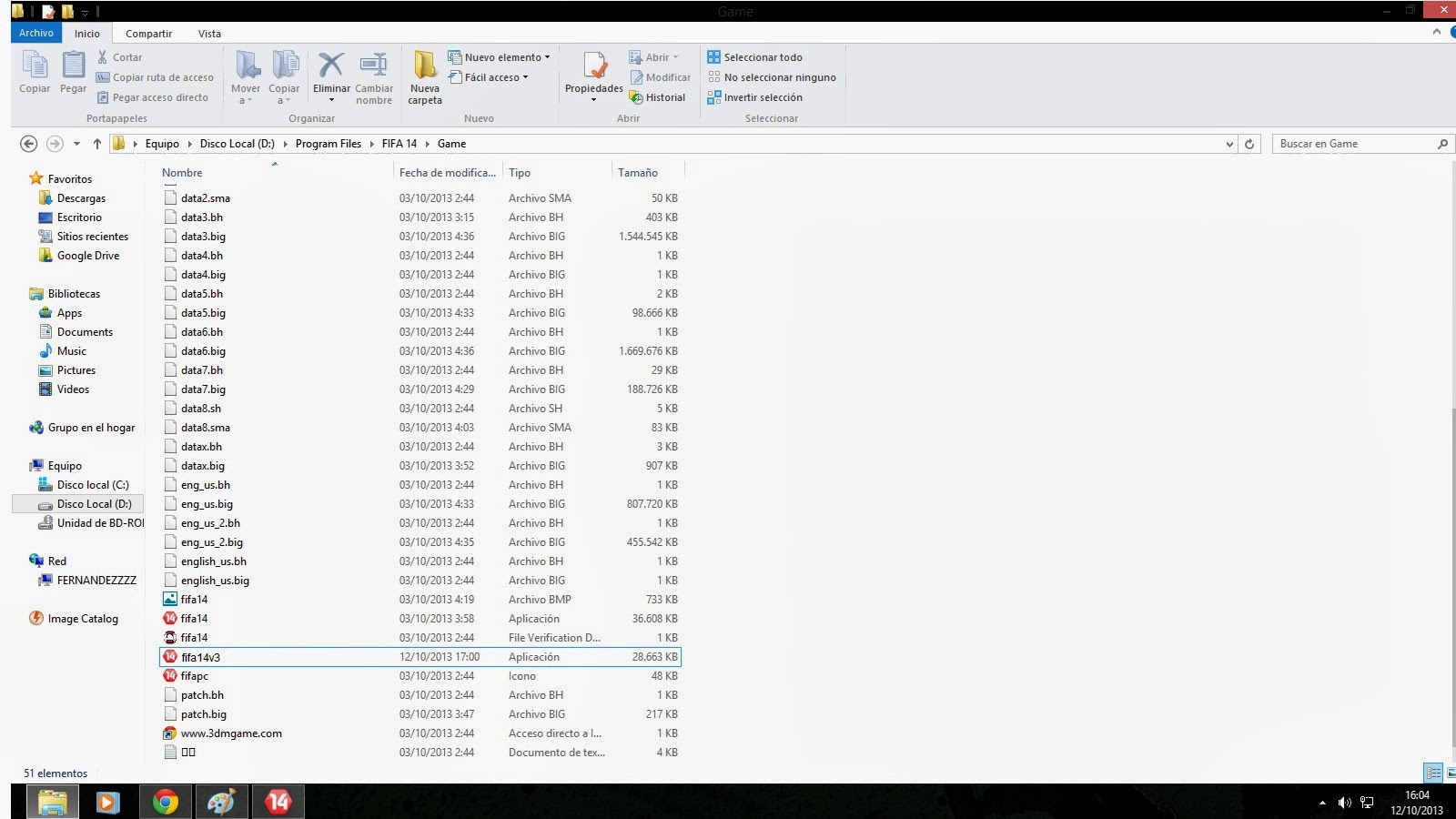Click the volume speaker tray icon
Image resolution: width=1456 pixels, height=819 pixels.
tap(1344, 803)
